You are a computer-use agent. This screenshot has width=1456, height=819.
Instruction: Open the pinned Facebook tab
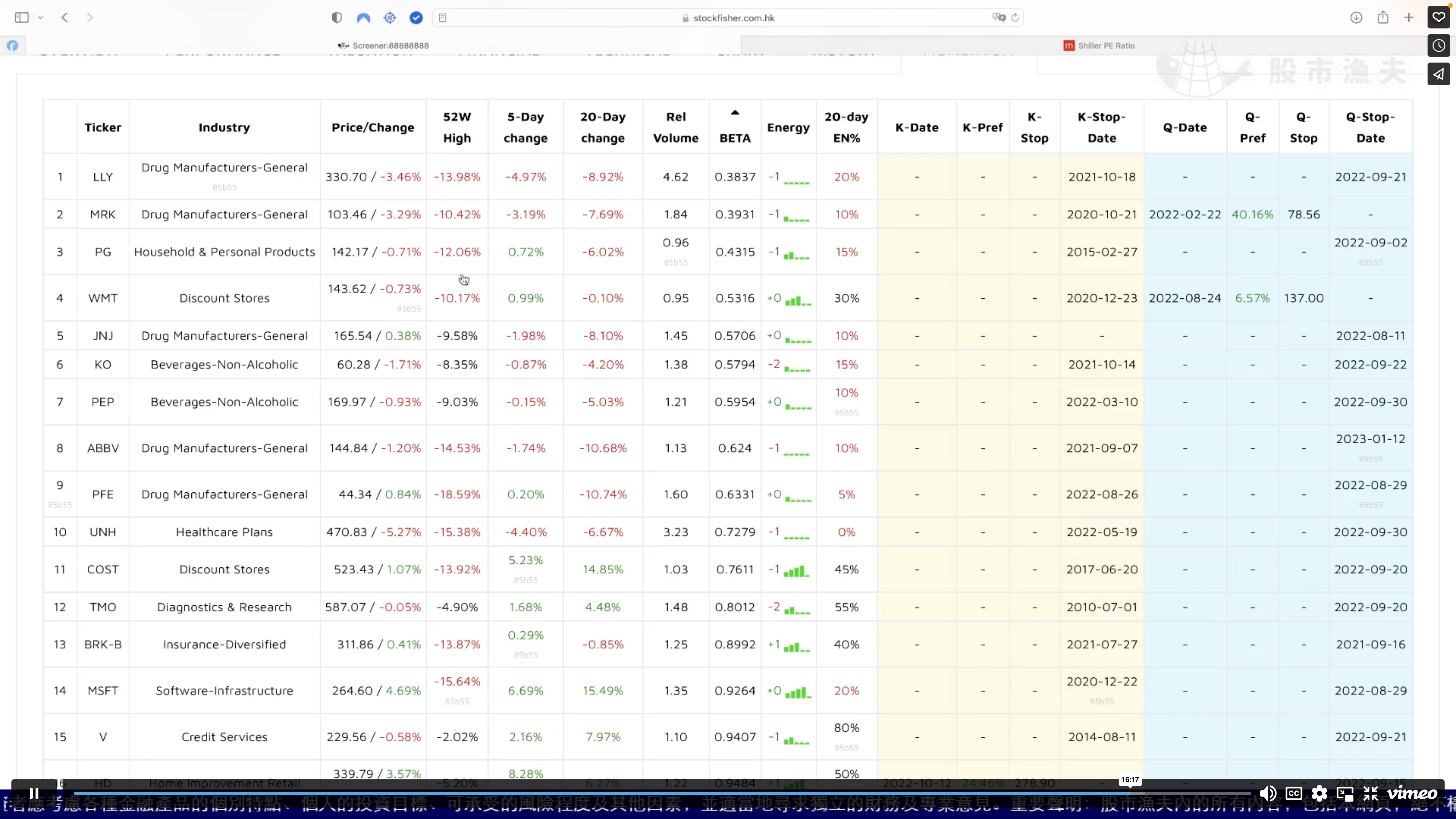[12, 45]
